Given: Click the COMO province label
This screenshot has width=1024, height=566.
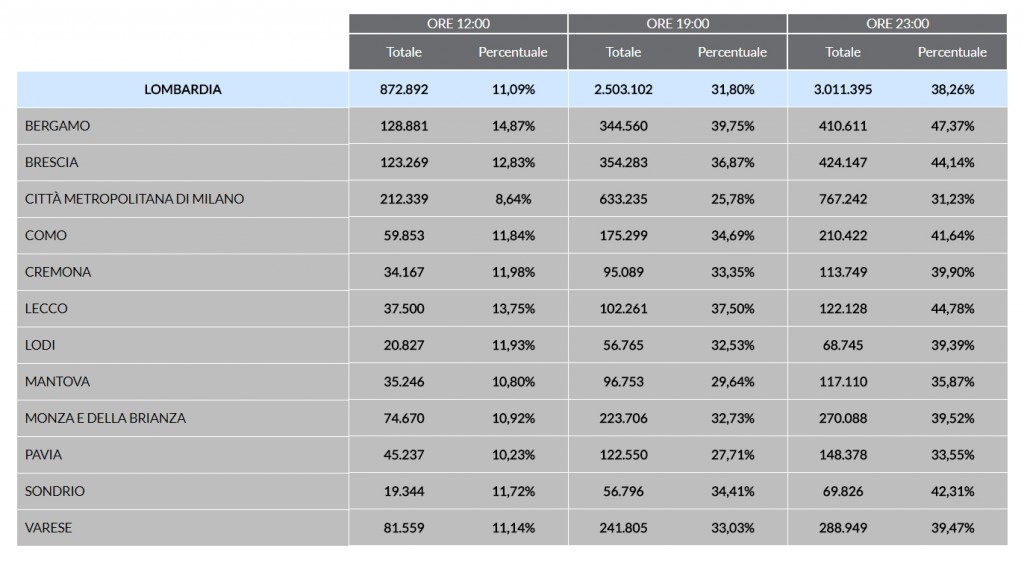Looking at the screenshot, I should point(46,235).
